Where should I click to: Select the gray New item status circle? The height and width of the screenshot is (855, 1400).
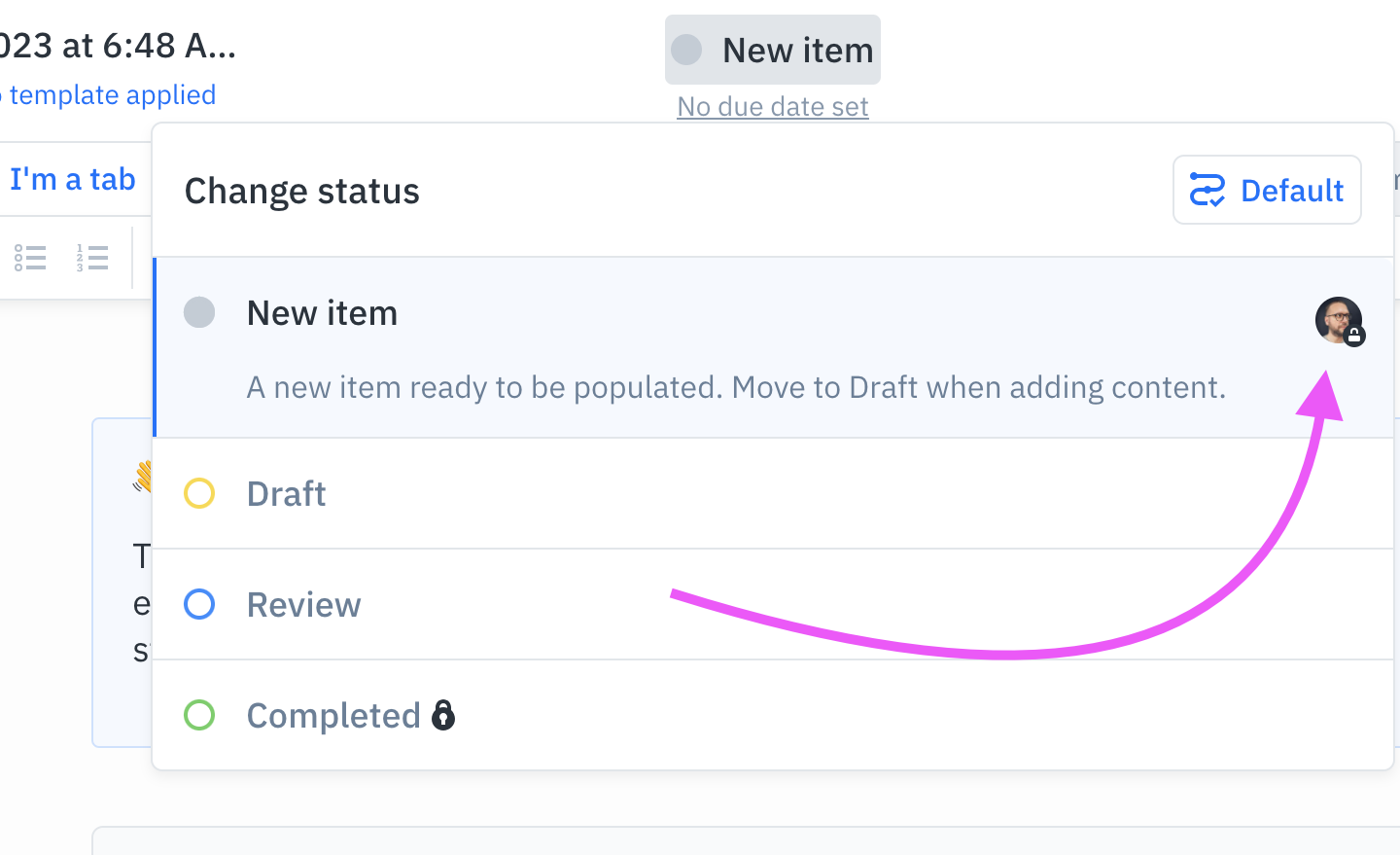click(x=199, y=313)
